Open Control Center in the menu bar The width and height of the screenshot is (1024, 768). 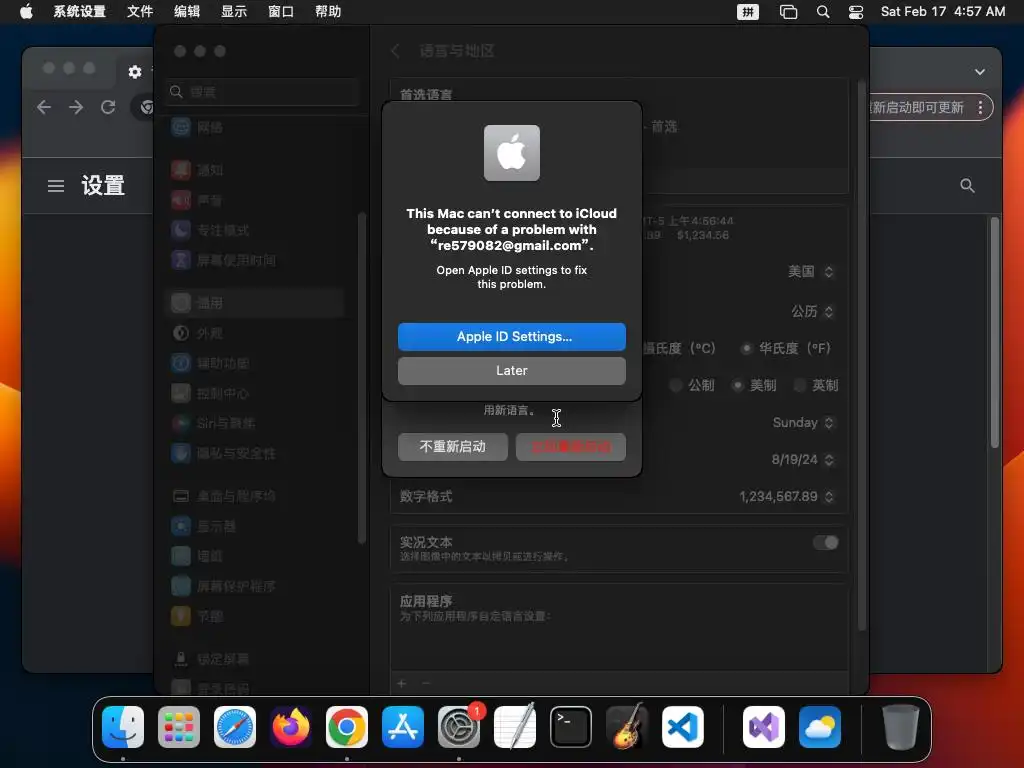(856, 12)
